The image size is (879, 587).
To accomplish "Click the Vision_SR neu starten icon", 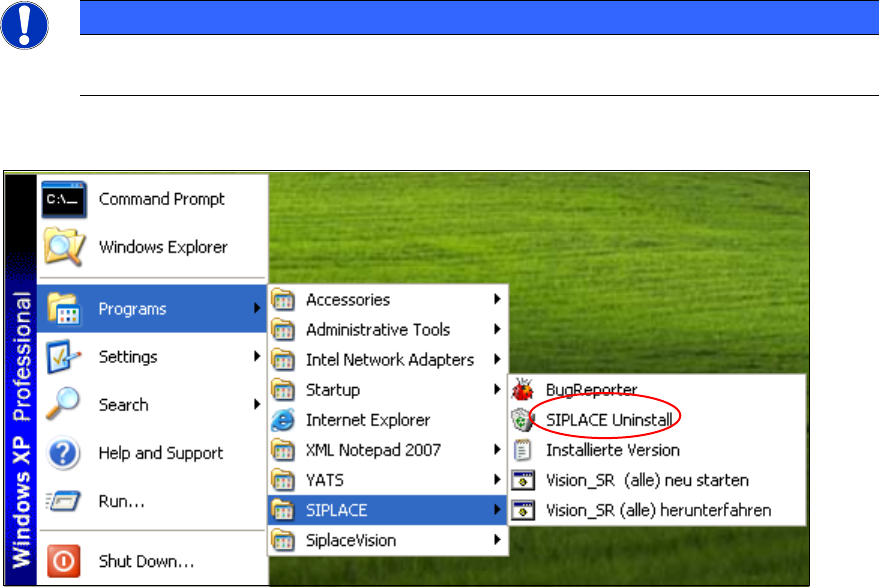I will [522, 480].
